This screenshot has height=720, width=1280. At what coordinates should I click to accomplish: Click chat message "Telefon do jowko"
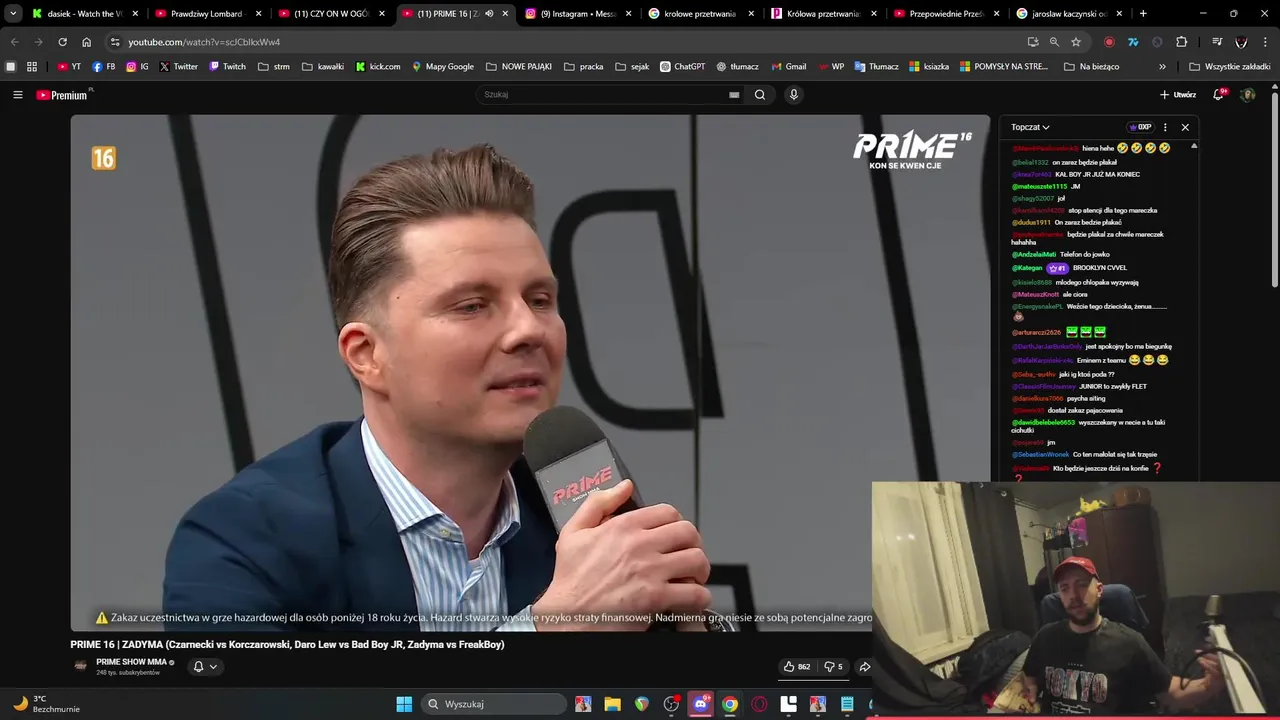pyautogui.click(x=1087, y=255)
